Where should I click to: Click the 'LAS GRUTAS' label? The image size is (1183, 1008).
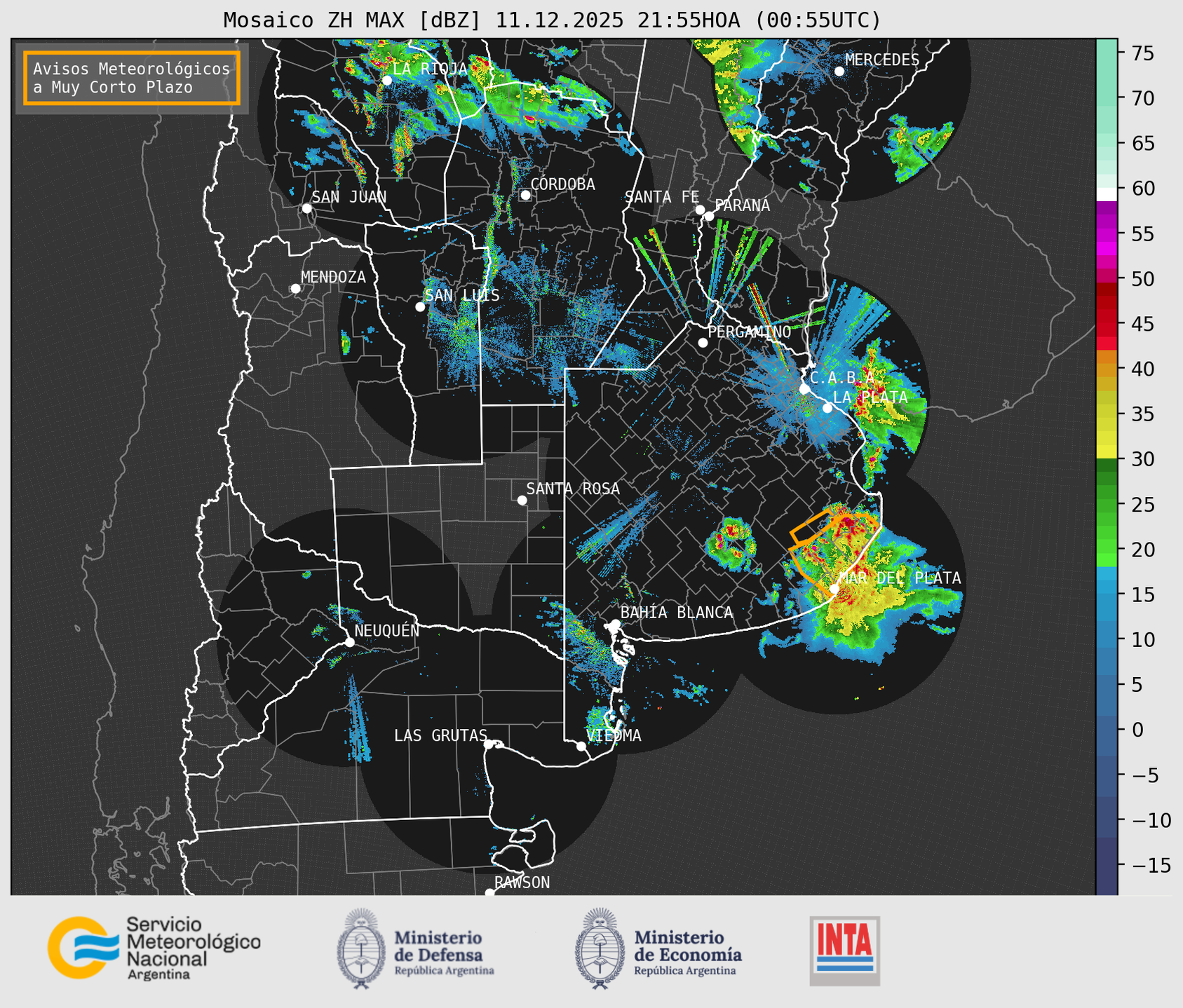click(x=440, y=735)
